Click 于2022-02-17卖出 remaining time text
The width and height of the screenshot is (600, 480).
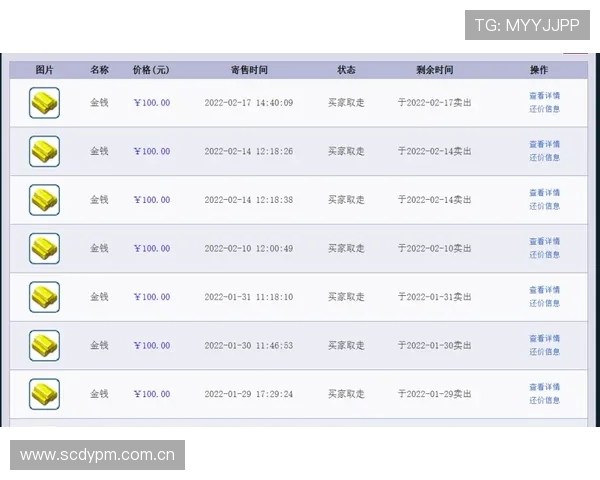[435, 103]
